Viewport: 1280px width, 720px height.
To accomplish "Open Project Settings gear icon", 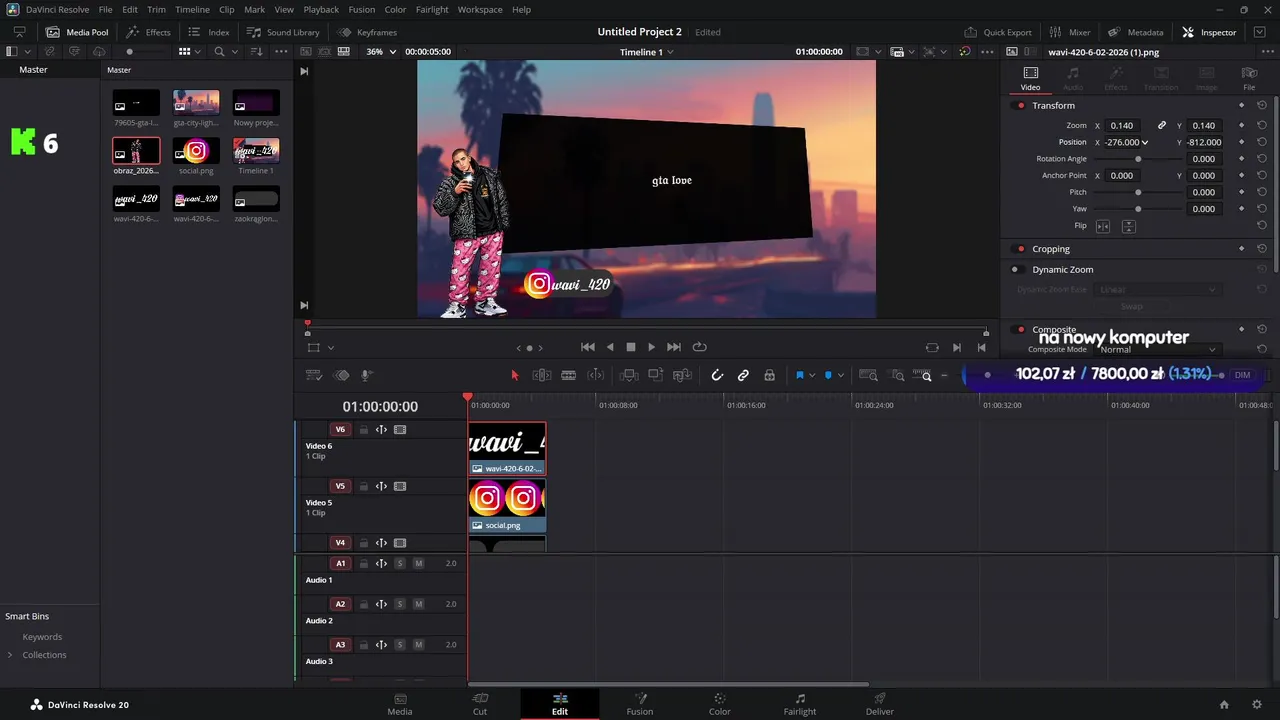I will click(x=1257, y=705).
